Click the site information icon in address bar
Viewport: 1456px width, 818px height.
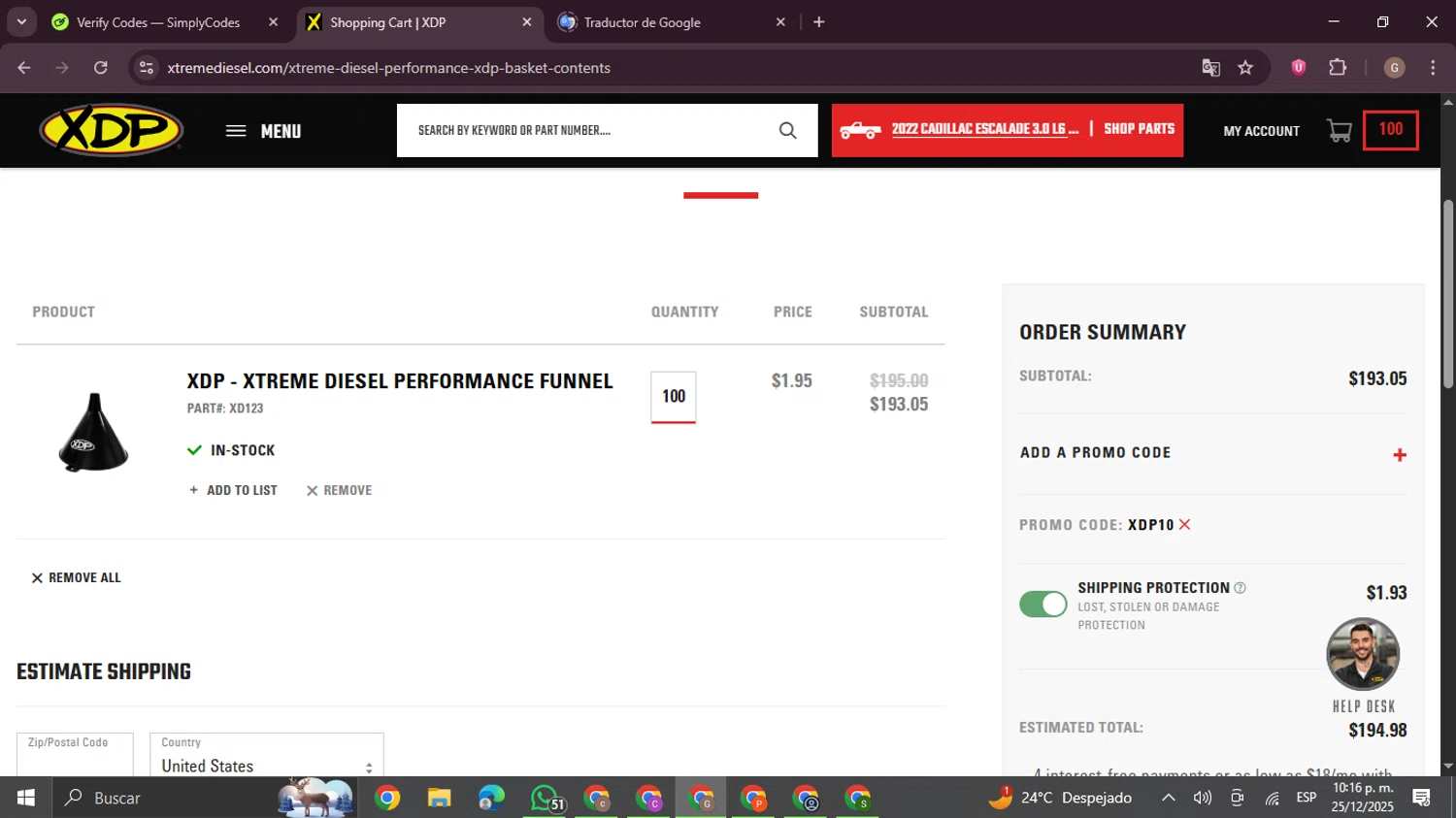(147, 68)
